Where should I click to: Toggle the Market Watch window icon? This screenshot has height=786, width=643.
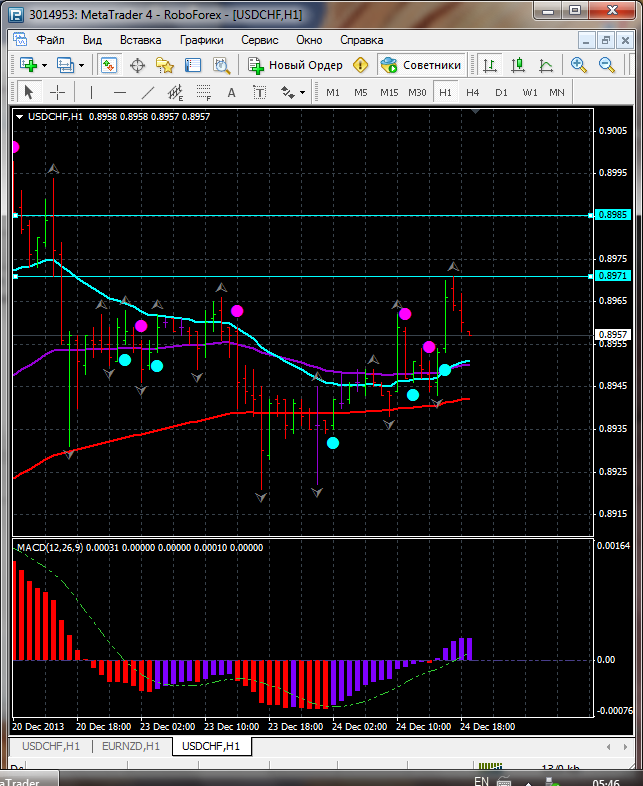click(x=109, y=65)
